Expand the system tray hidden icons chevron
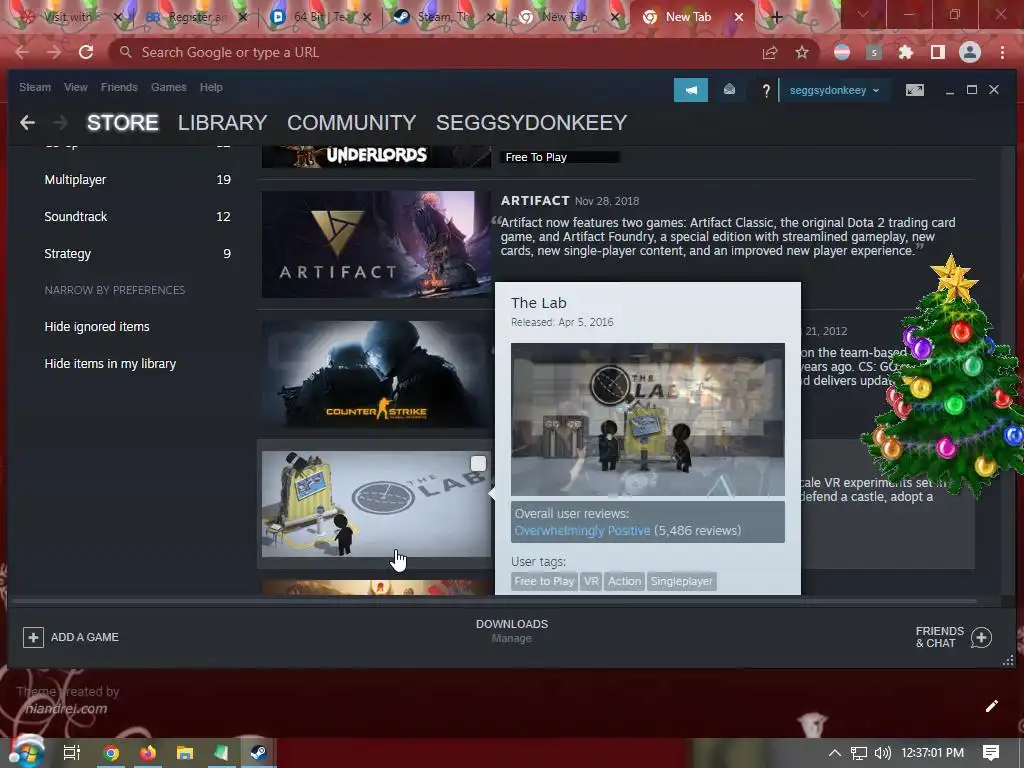The height and width of the screenshot is (768, 1024). 835,753
